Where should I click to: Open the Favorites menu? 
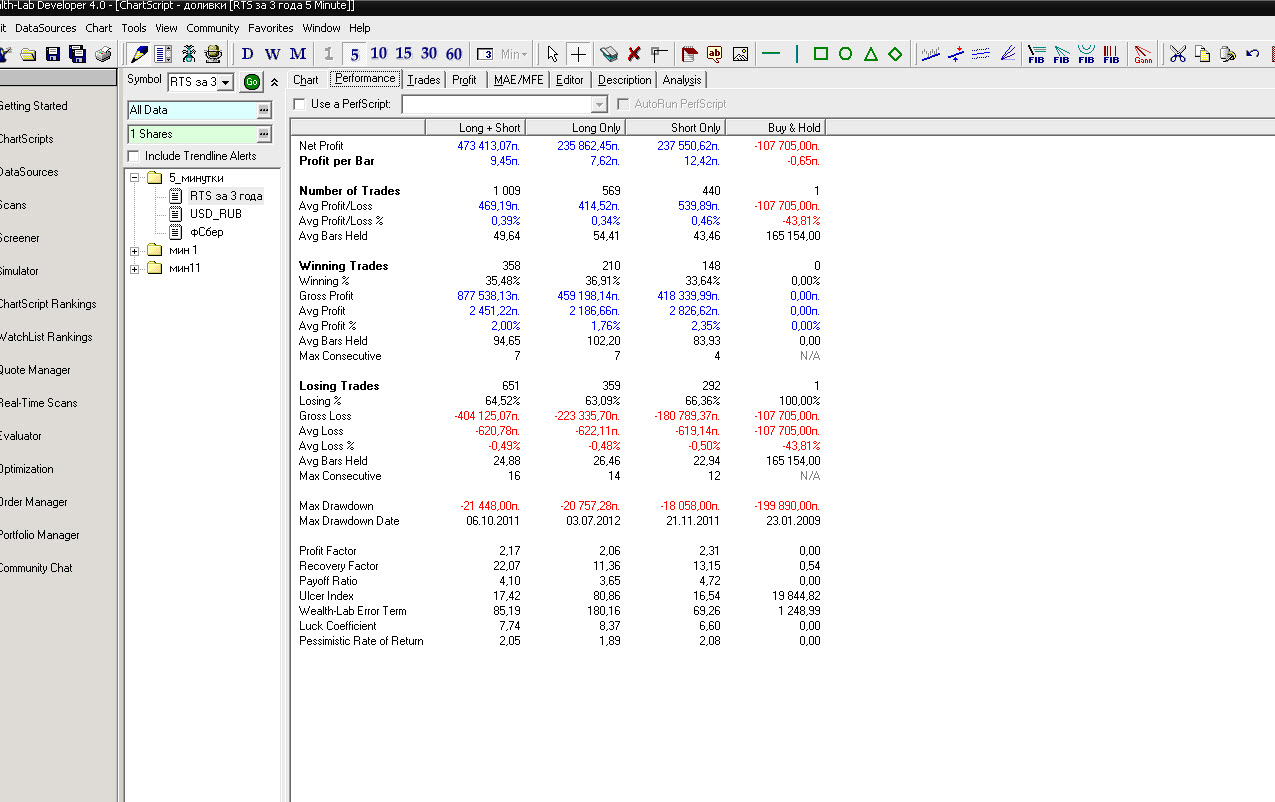point(271,28)
